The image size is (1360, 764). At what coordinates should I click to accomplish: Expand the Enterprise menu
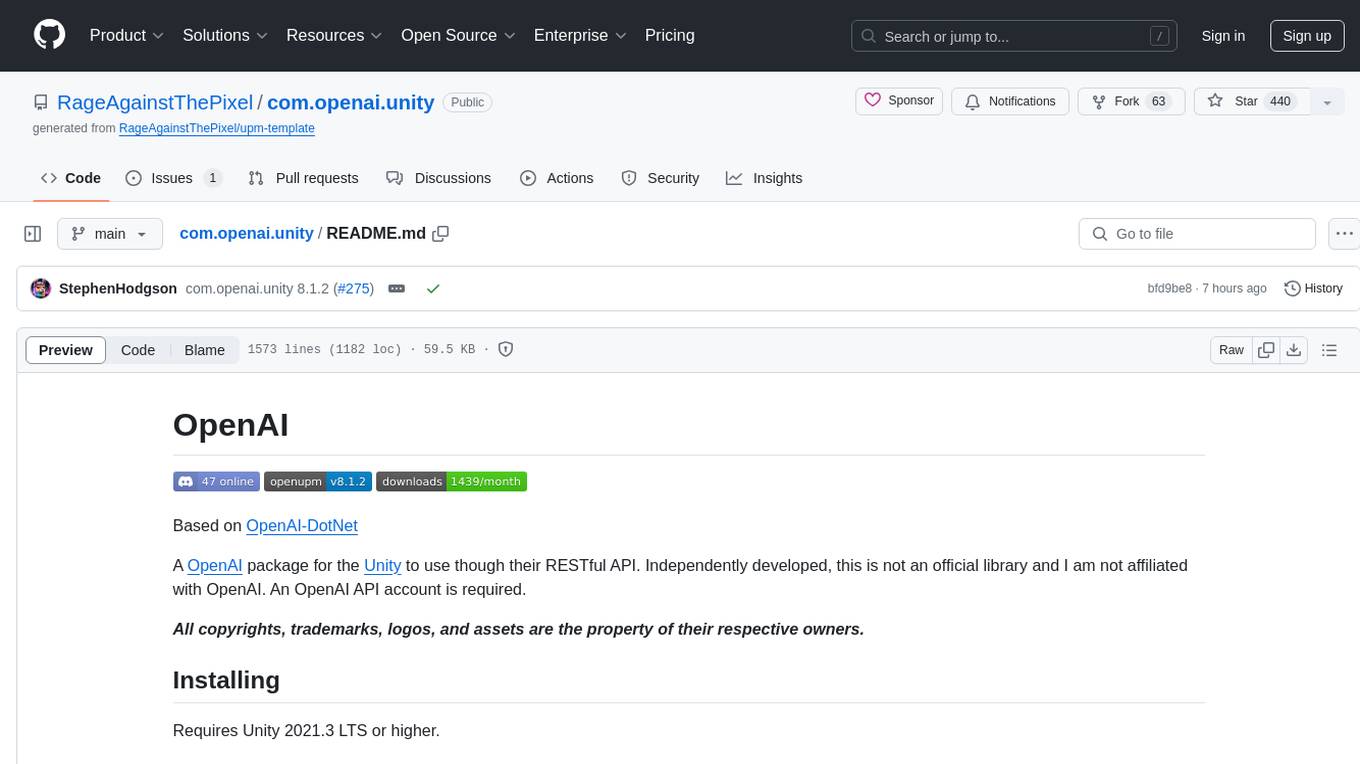click(580, 36)
